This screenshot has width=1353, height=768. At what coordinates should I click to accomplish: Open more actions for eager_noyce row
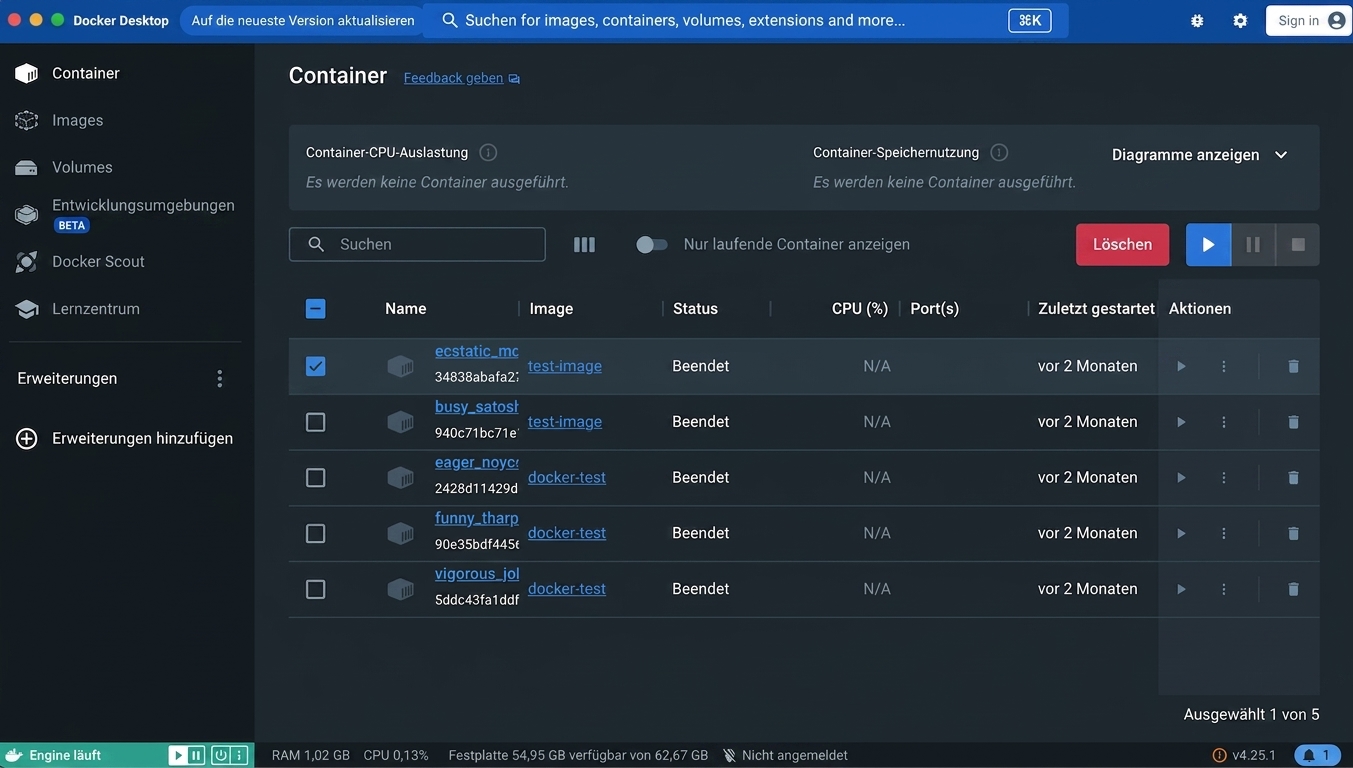coord(1224,478)
